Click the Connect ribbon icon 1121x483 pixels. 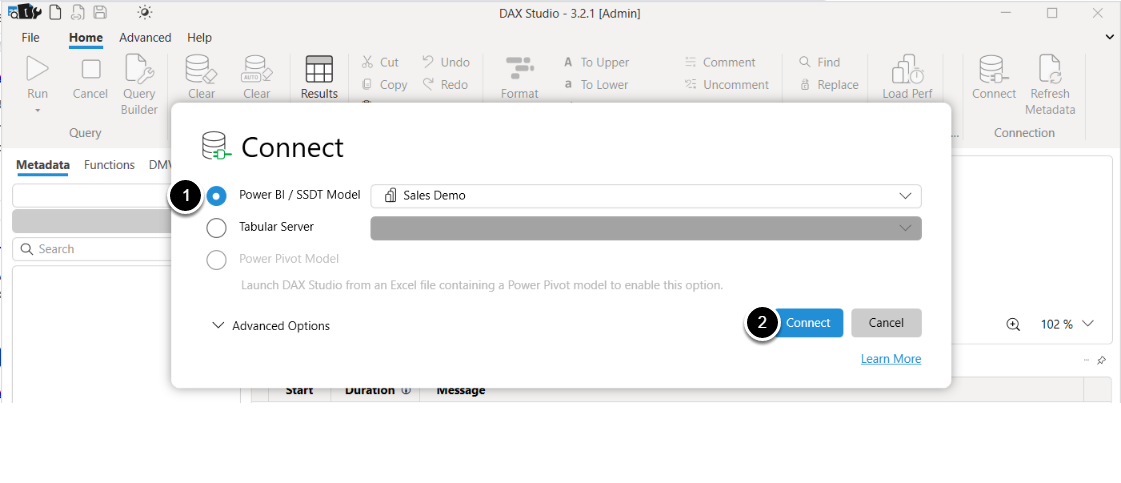click(994, 69)
